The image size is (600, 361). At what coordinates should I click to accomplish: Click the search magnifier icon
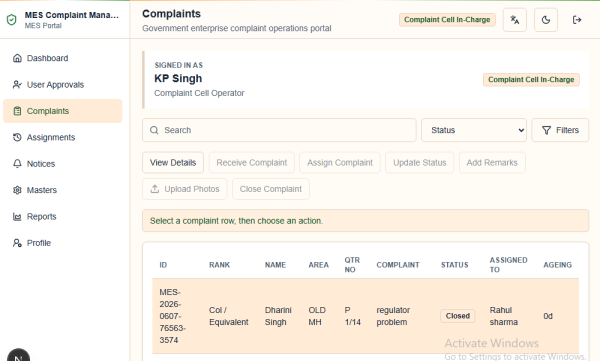[154, 130]
